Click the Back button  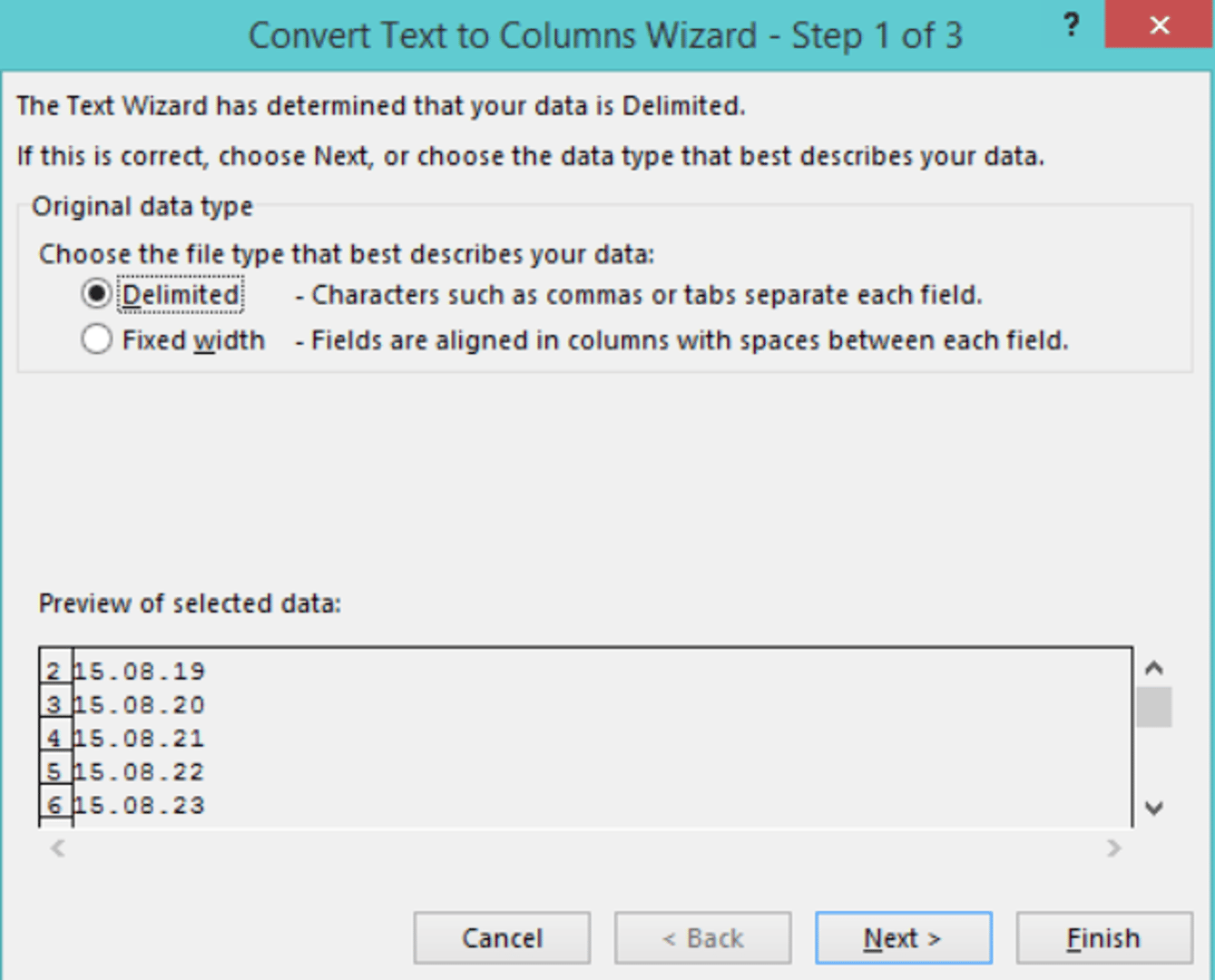pos(702,937)
